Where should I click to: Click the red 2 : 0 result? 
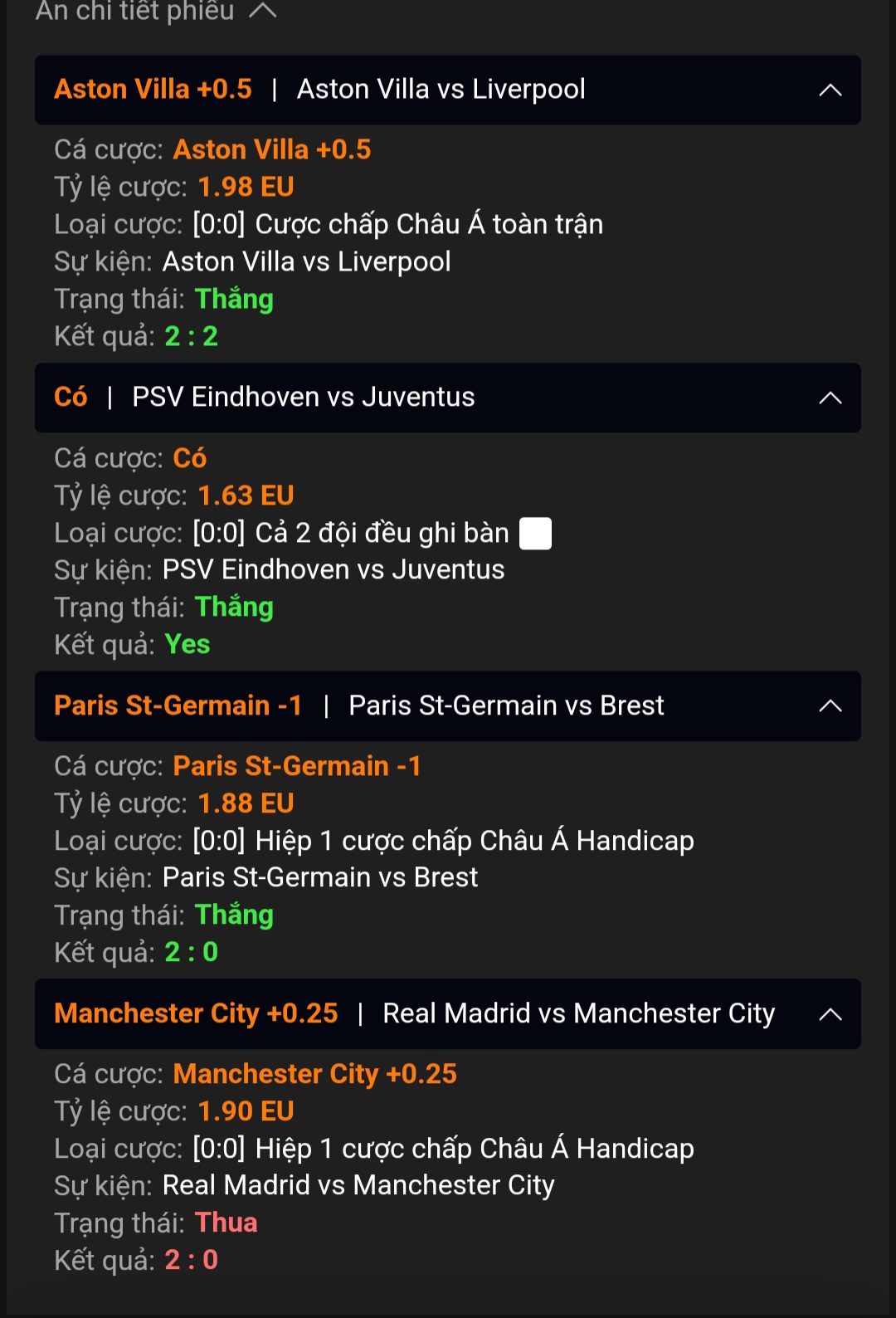tap(191, 1260)
